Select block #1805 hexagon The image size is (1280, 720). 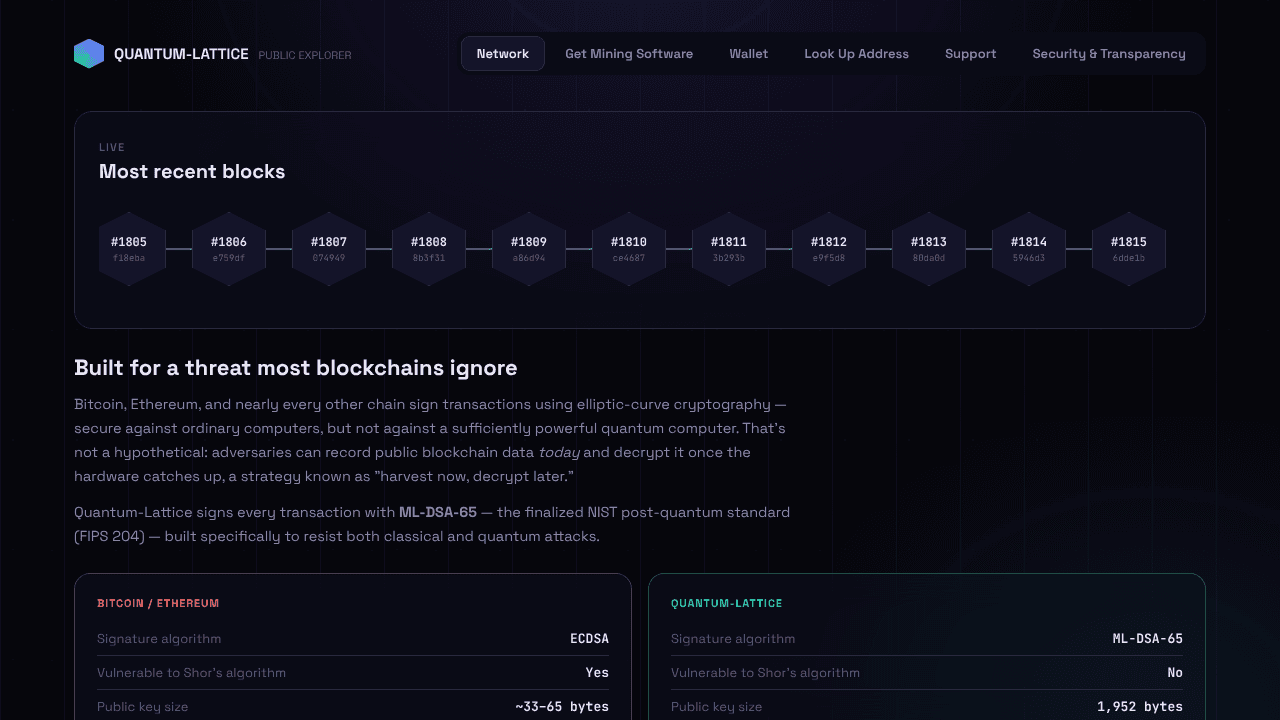click(129, 249)
